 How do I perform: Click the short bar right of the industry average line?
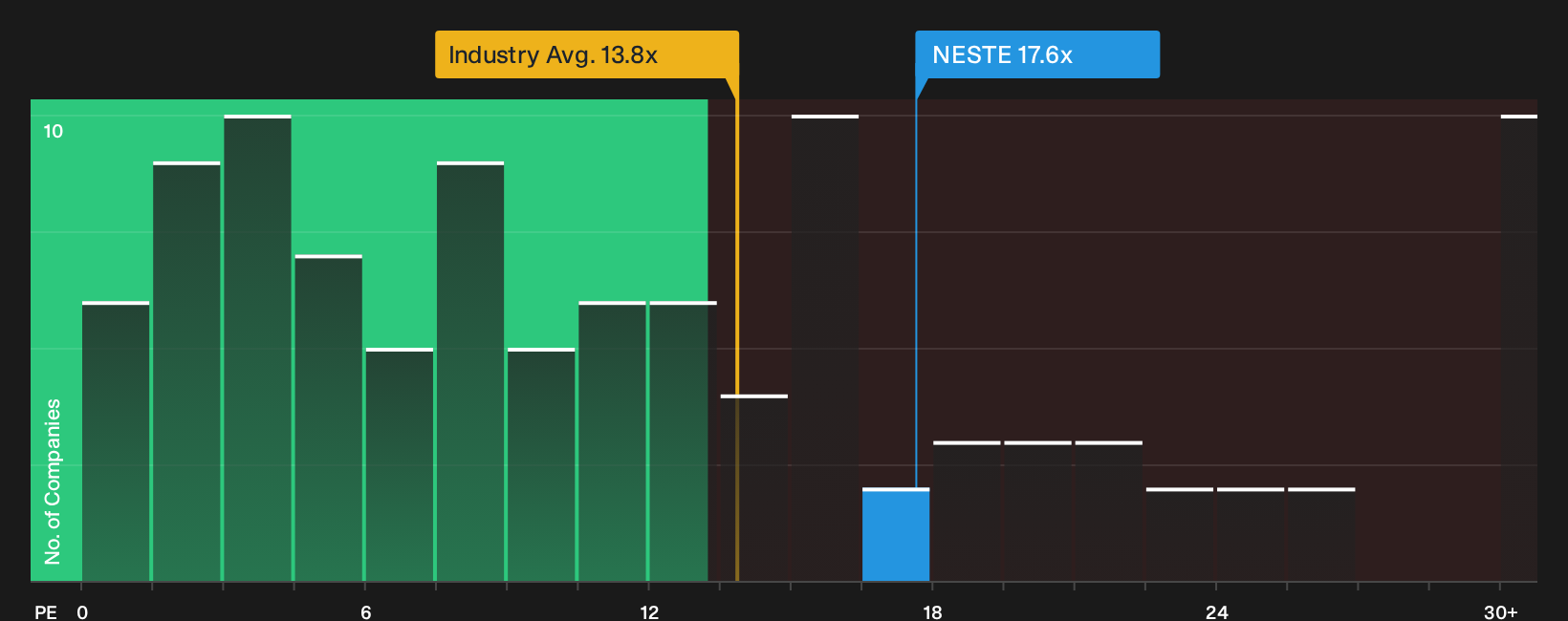click(754, 488)
